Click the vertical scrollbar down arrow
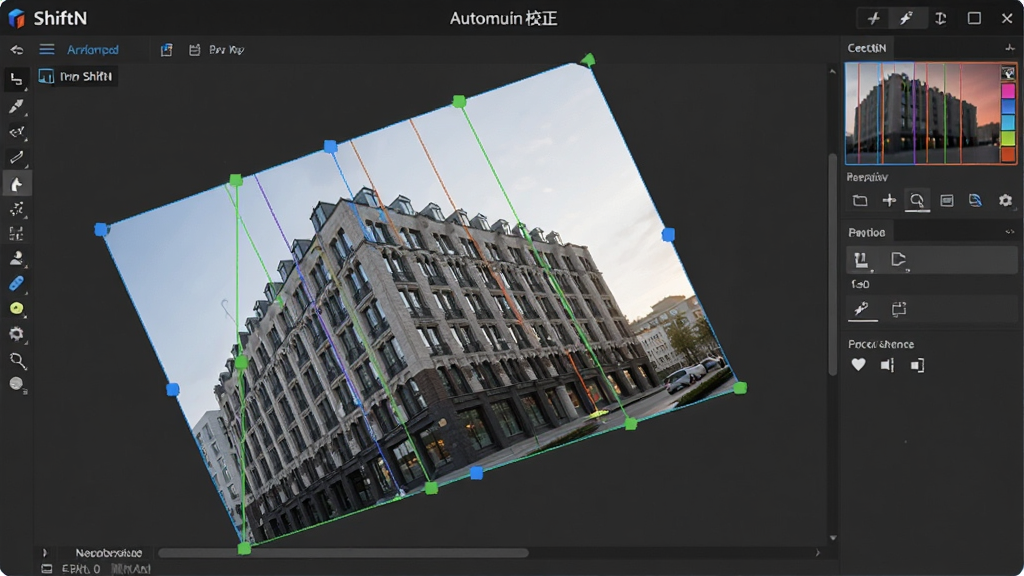This screenshot has width=1024, height=576. (x=833, y=538)
